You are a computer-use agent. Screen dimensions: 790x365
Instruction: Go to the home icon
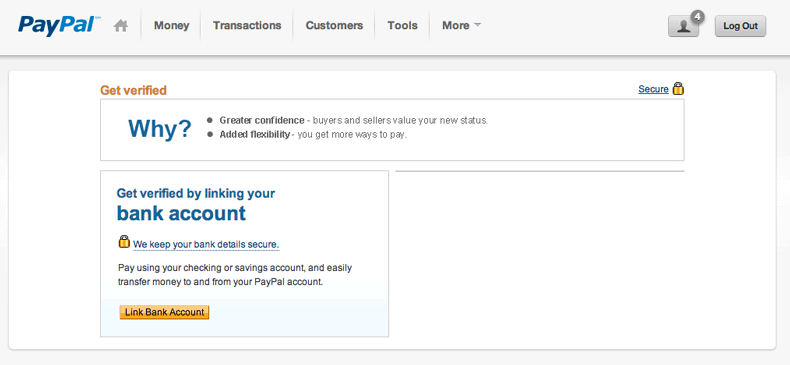(x=120, y=26)
